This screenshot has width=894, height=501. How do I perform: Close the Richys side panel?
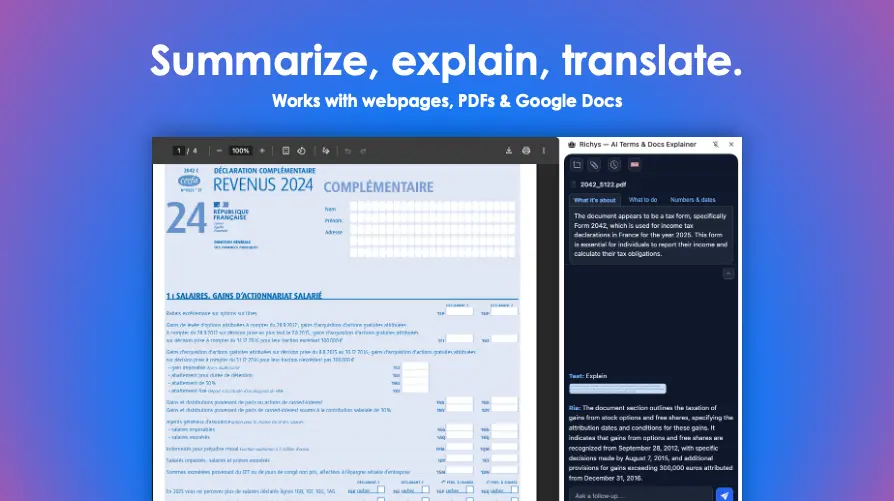pyautogui.click(x=732, y=145)
